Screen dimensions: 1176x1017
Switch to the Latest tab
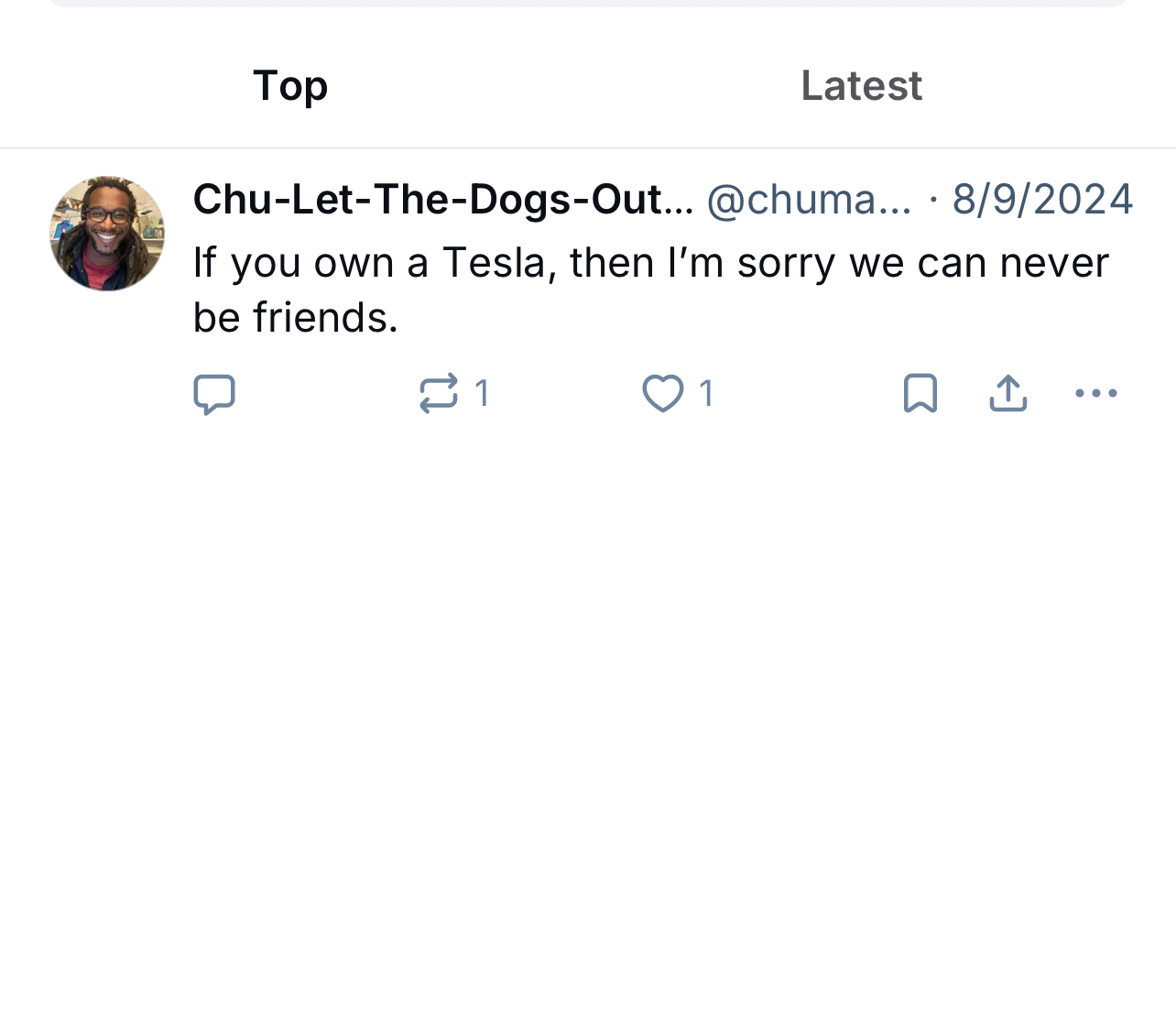click(861, 86)
